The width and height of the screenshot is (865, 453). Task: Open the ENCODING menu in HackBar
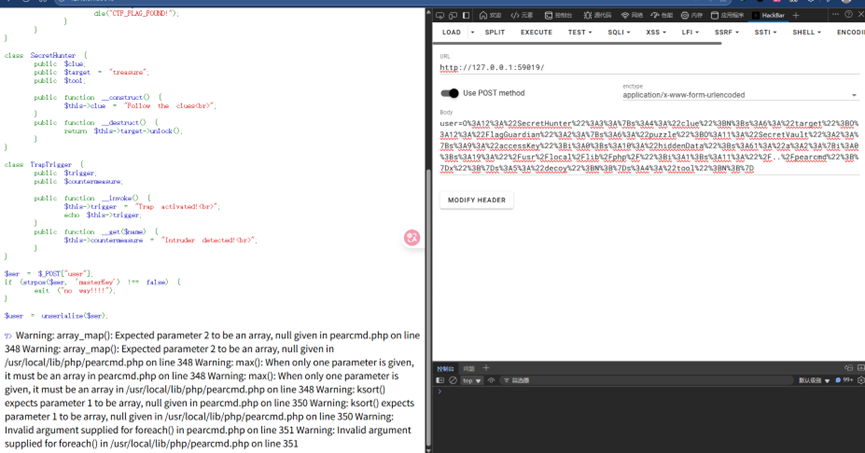tap(850, 33)
